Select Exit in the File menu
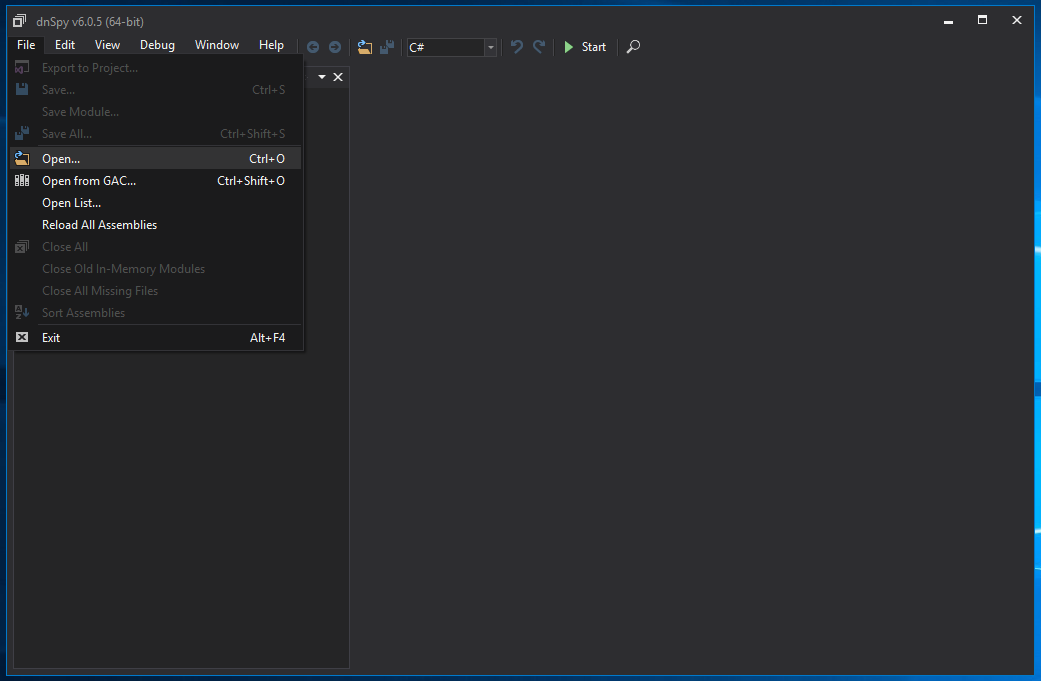 pyautogui.click(x=51, y=338)
